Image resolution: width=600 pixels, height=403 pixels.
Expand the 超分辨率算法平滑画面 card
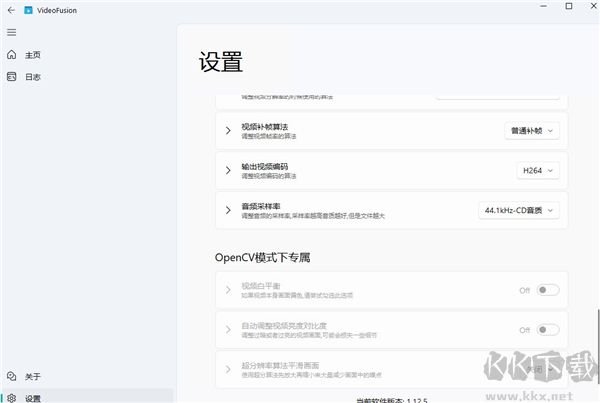(228, 369)
